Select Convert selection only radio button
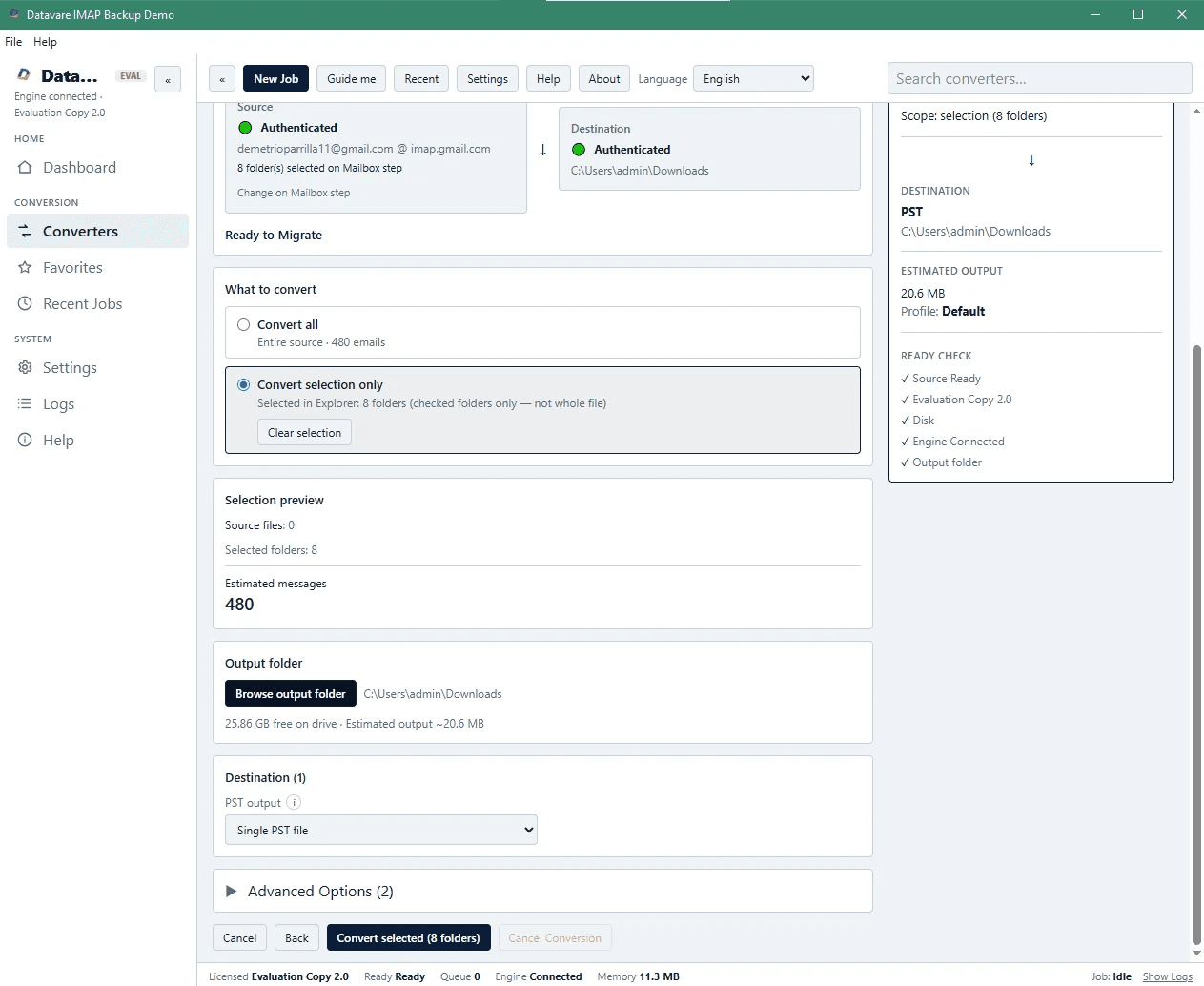The width and height of the screenshot is (1204, 986). pyautogui.click(x=243, y=385)
